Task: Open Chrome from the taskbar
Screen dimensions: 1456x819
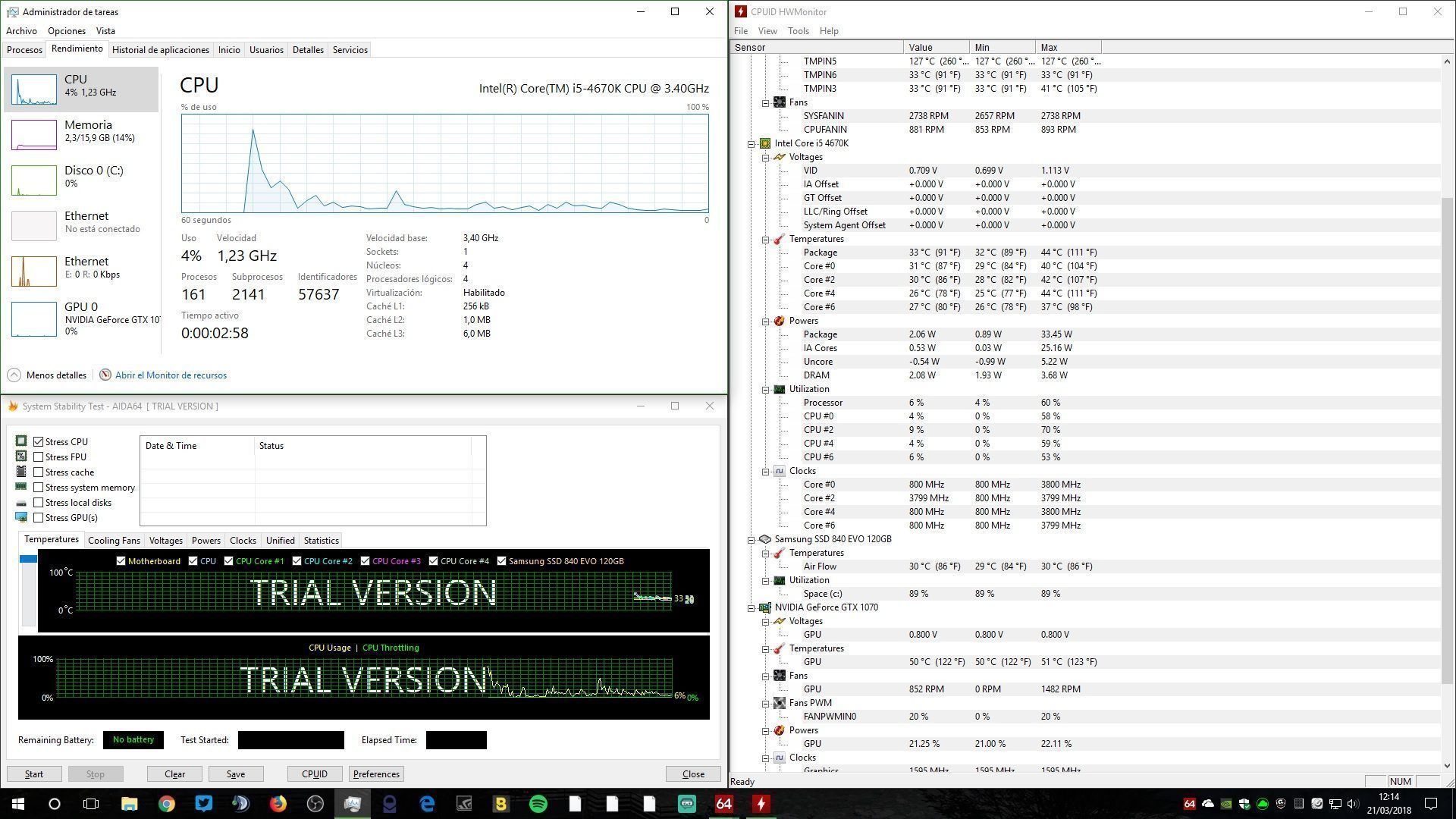Action: click(167, 804)
